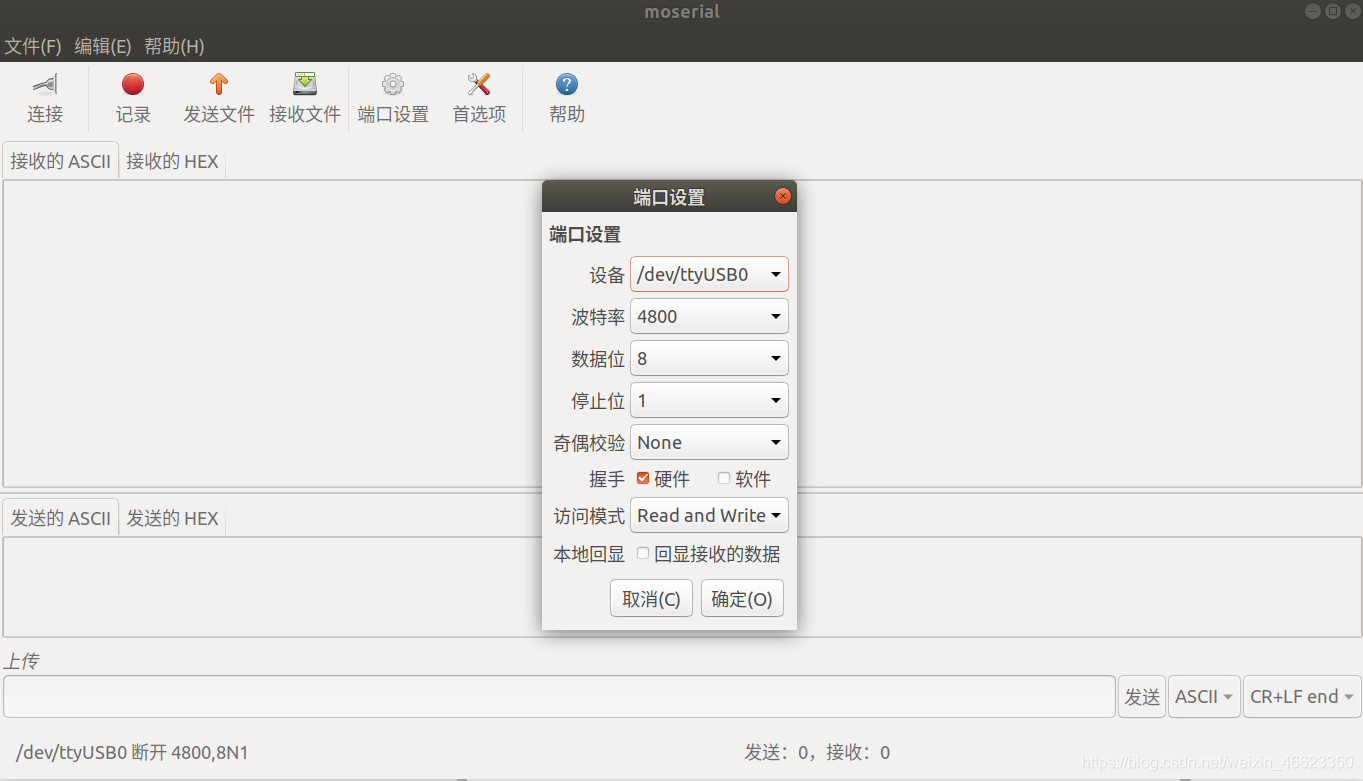Click the received data text area
Screen dimensions: 1363x781
coord(682,334)
